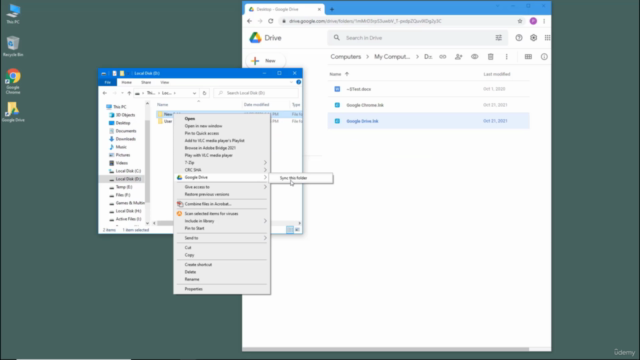Screen dimensions: 640x360
Task: Select Google Drive.lnk file row
Action: (x=429, y=121)
